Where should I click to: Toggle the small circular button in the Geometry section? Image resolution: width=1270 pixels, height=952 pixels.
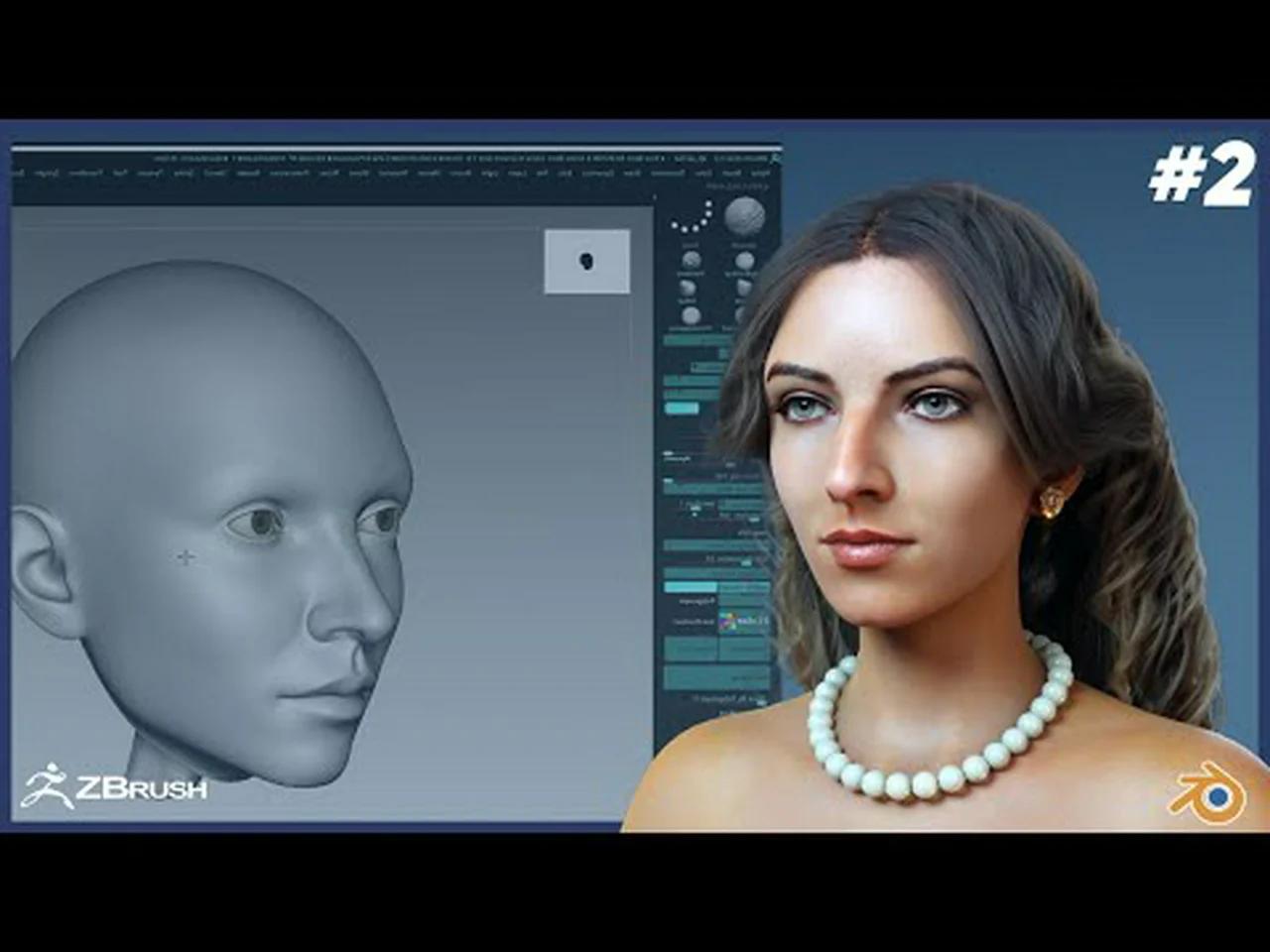click(695, 514)
